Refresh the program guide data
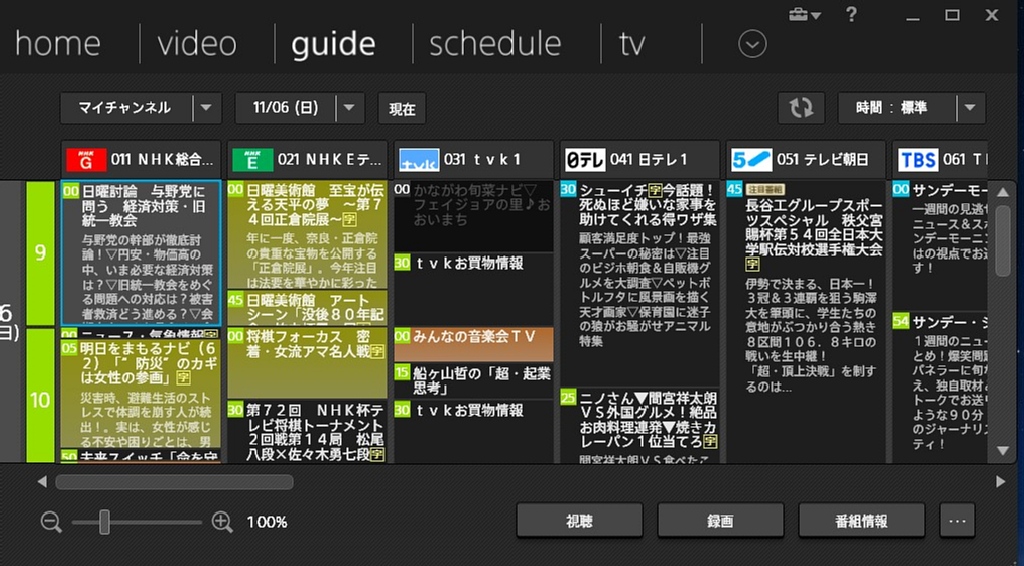 click(801, 108)
